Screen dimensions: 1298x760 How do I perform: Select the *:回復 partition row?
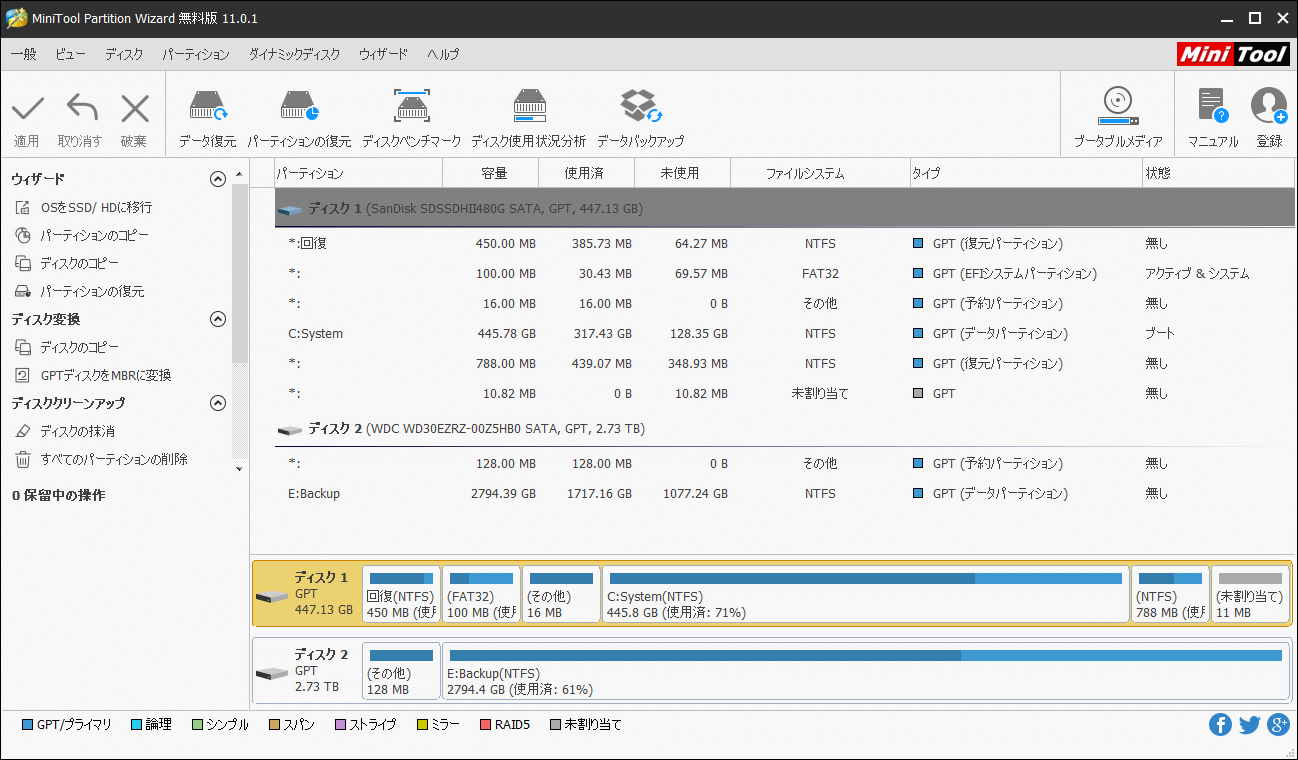point(784,243)
